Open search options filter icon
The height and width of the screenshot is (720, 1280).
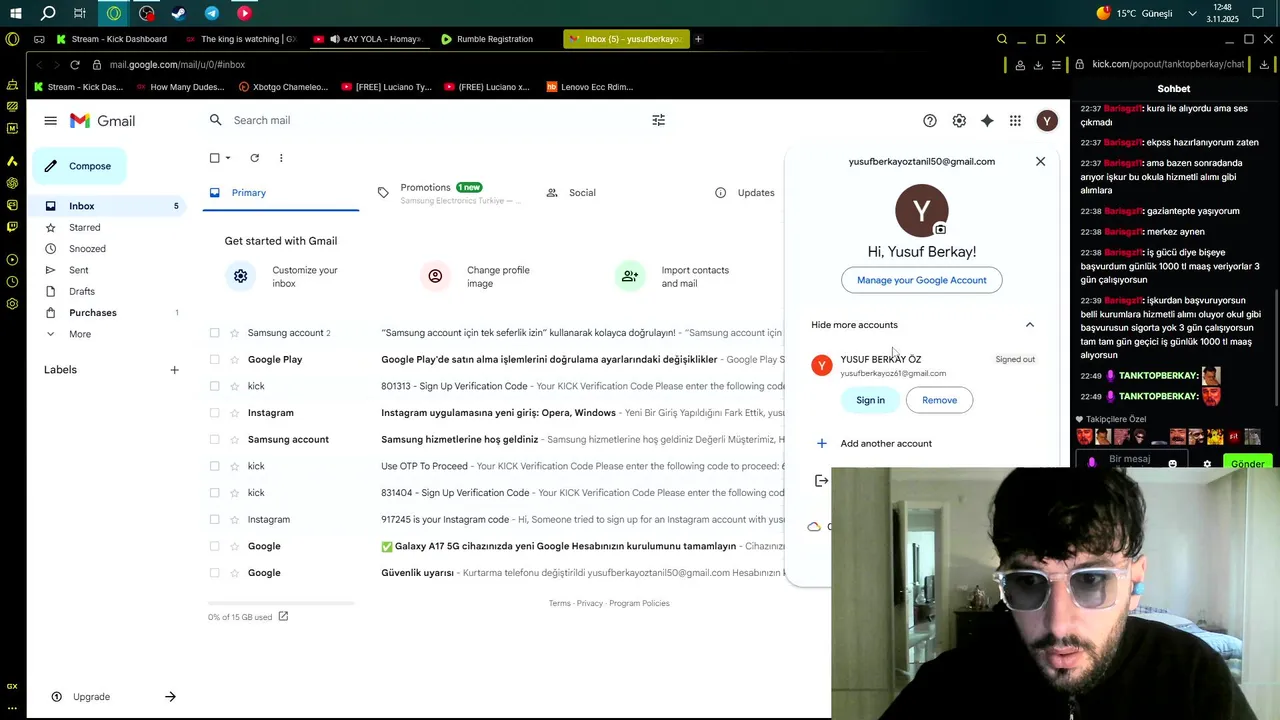point(658,120)
